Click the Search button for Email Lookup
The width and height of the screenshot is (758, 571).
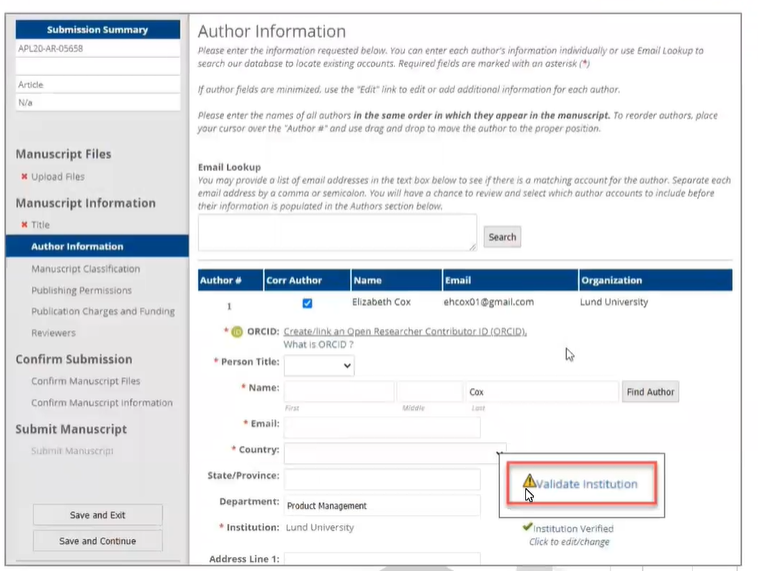502,237
